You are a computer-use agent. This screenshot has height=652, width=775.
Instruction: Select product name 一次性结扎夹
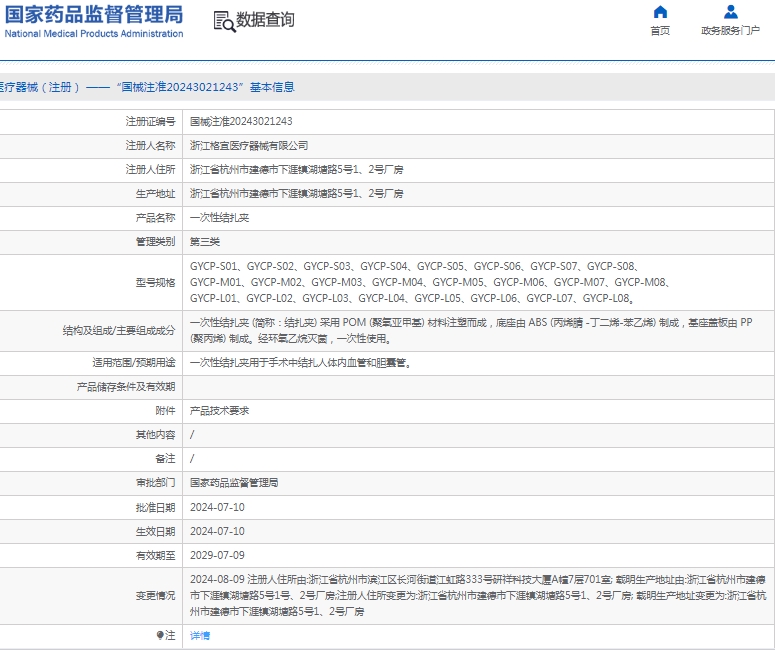pos(219,217)
